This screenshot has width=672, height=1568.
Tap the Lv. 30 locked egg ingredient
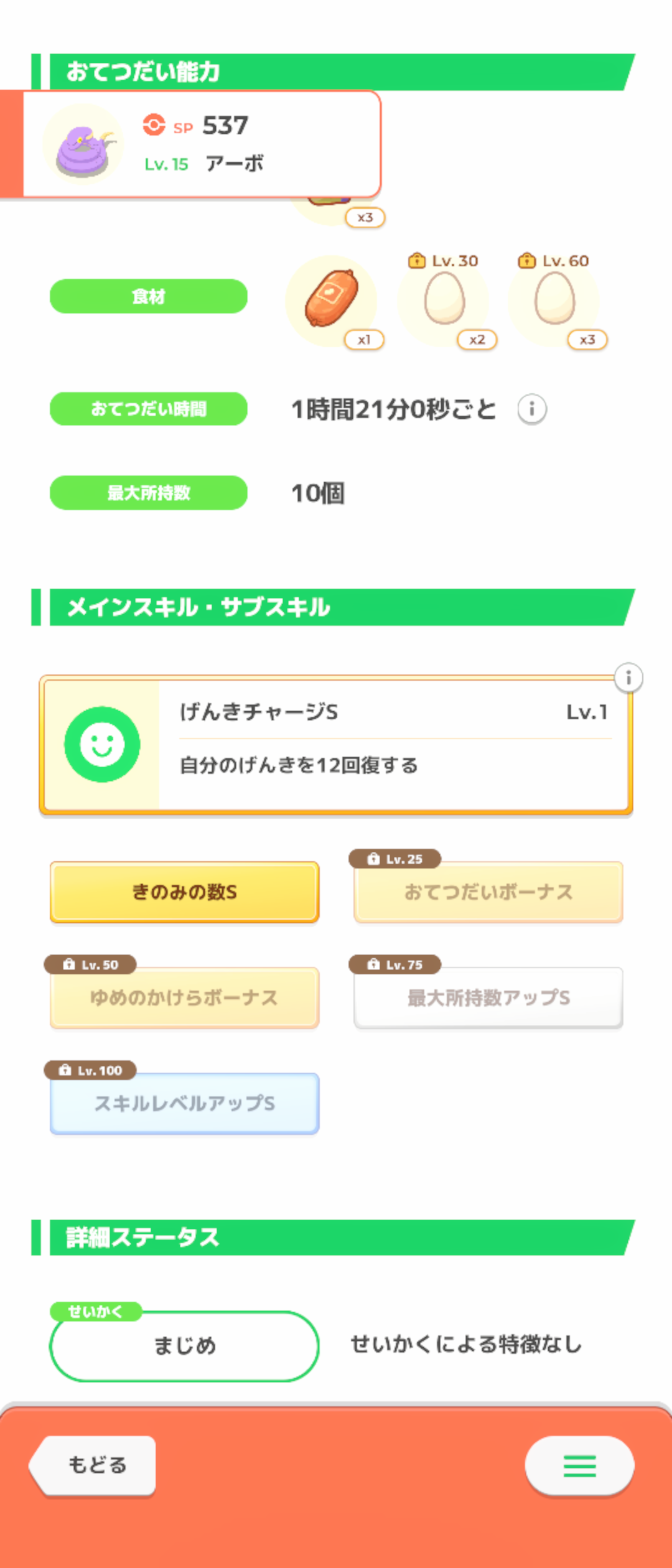pyautogui.click(x=444, y=299)
